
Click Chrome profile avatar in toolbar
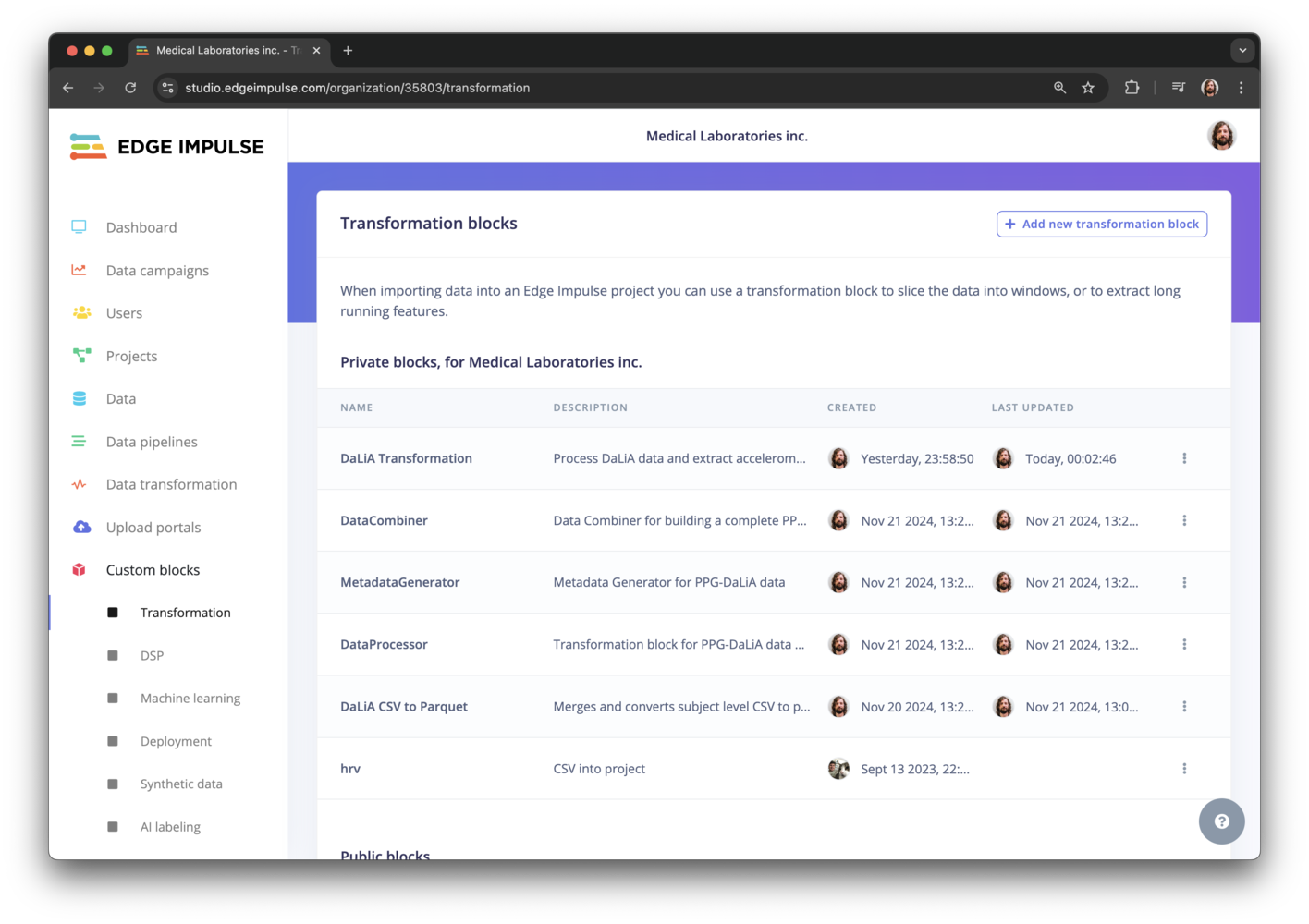click(x=1209, y=88)
